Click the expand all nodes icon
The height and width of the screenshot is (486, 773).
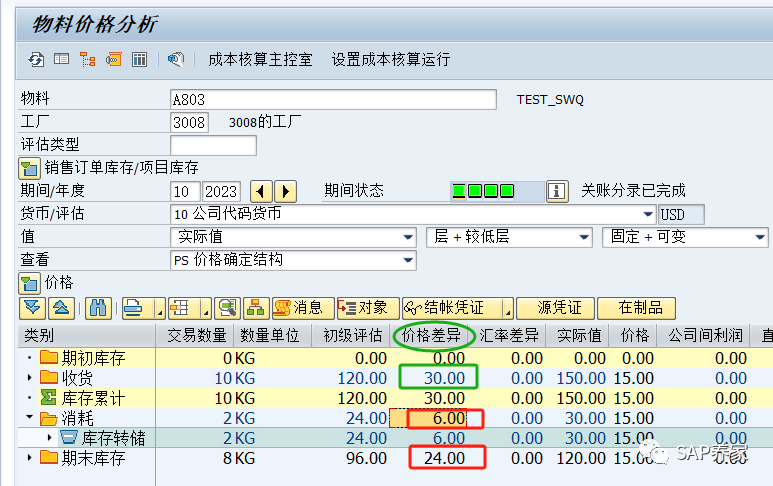coord(33,309)
